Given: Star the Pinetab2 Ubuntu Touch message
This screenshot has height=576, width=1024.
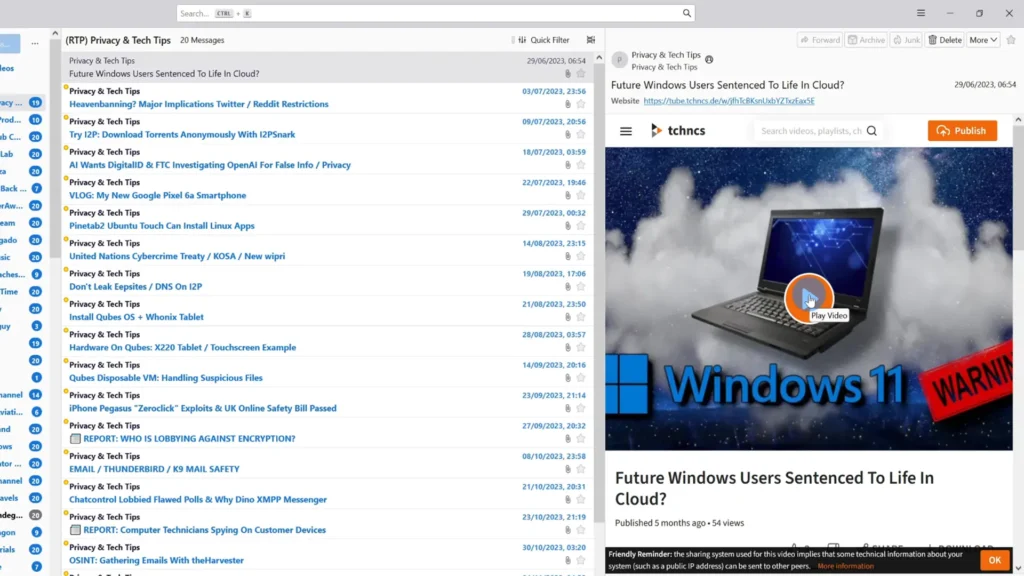Looking at the screenshot, I should [x=581, y=226].
